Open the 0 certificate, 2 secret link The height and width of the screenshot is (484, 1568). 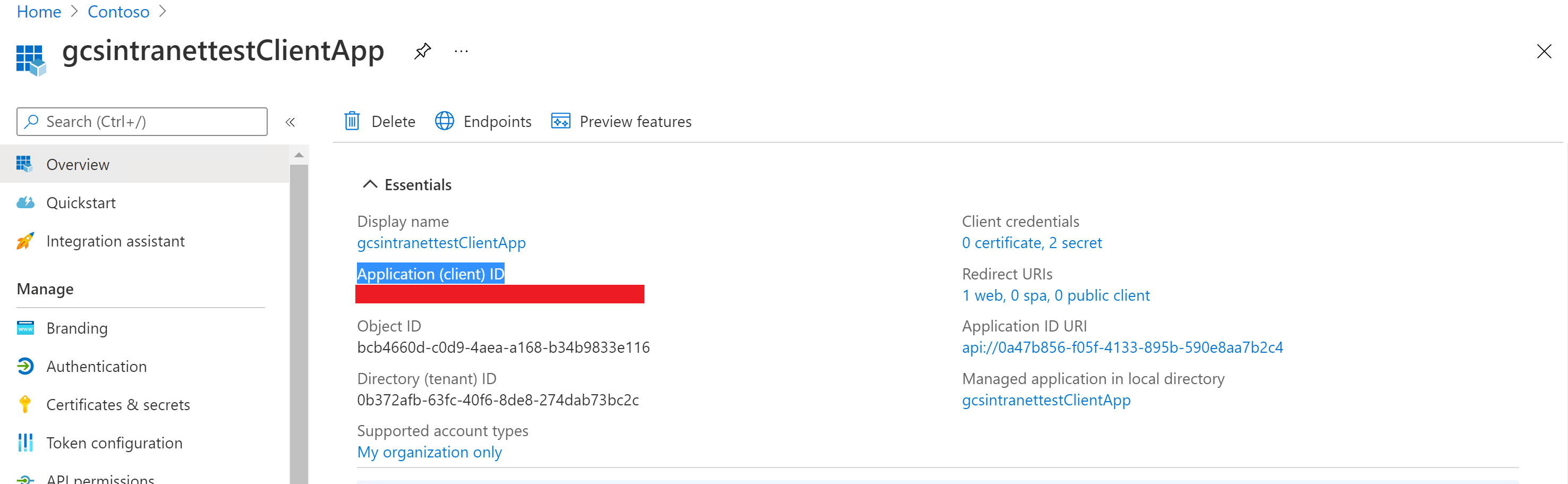pos(1032,243)
